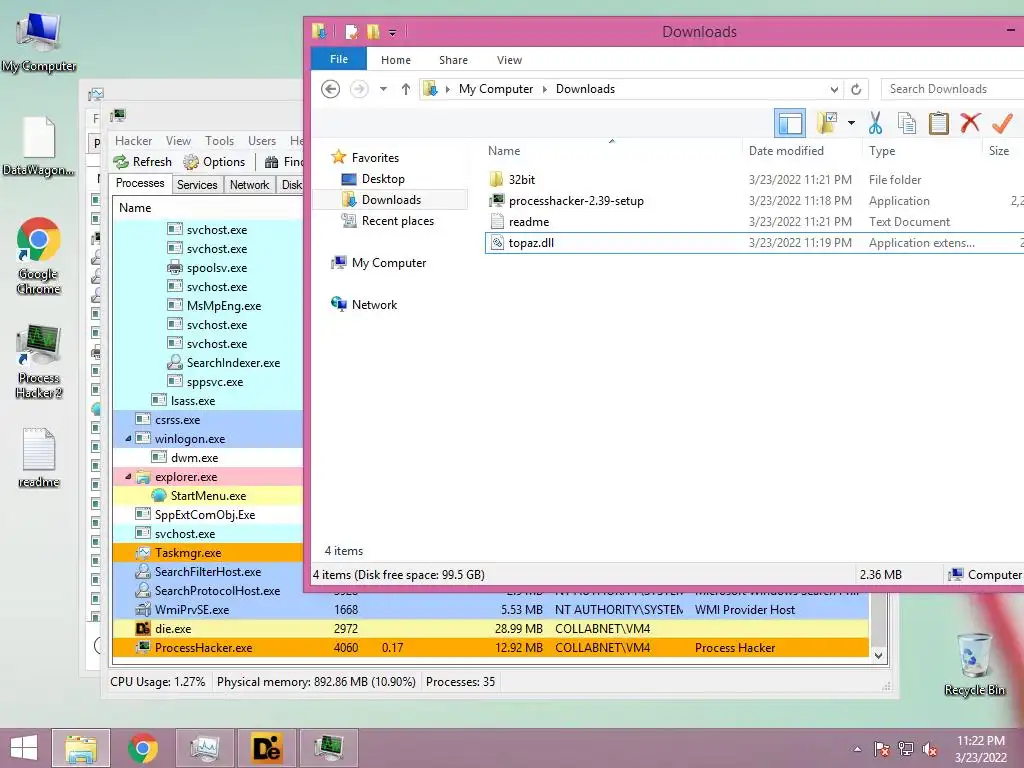
Task: Click the Copy icon in Explorer toolbar
Action: 906,123
